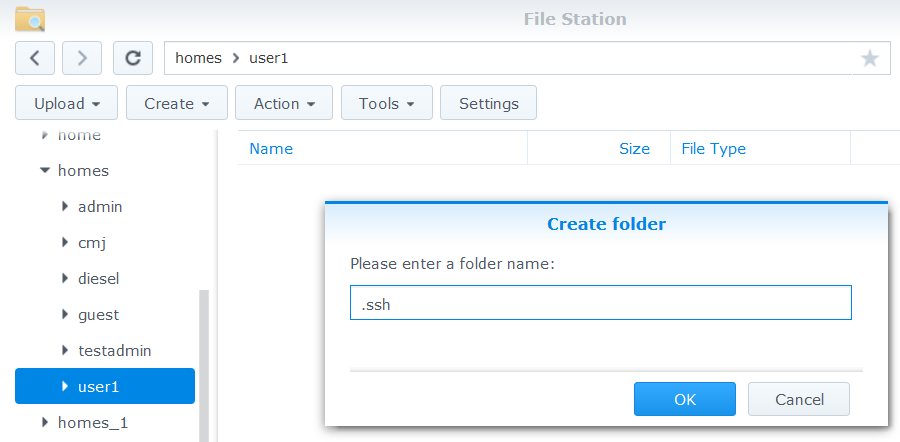
Task: Select the user1 folder in tree
Action: tap(105, 386)
